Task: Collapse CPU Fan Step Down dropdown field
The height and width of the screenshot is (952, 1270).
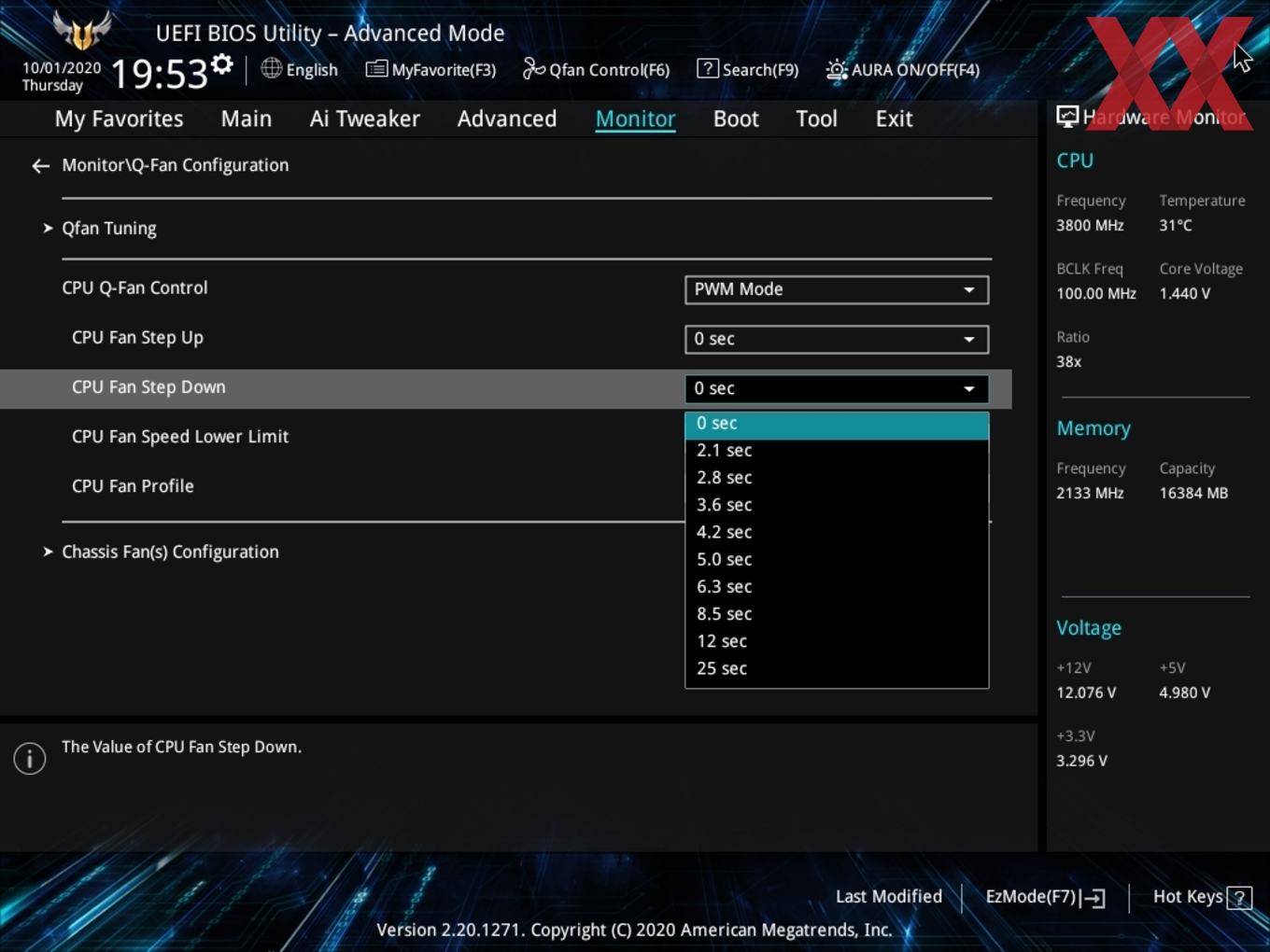Action: click(837, 388)
